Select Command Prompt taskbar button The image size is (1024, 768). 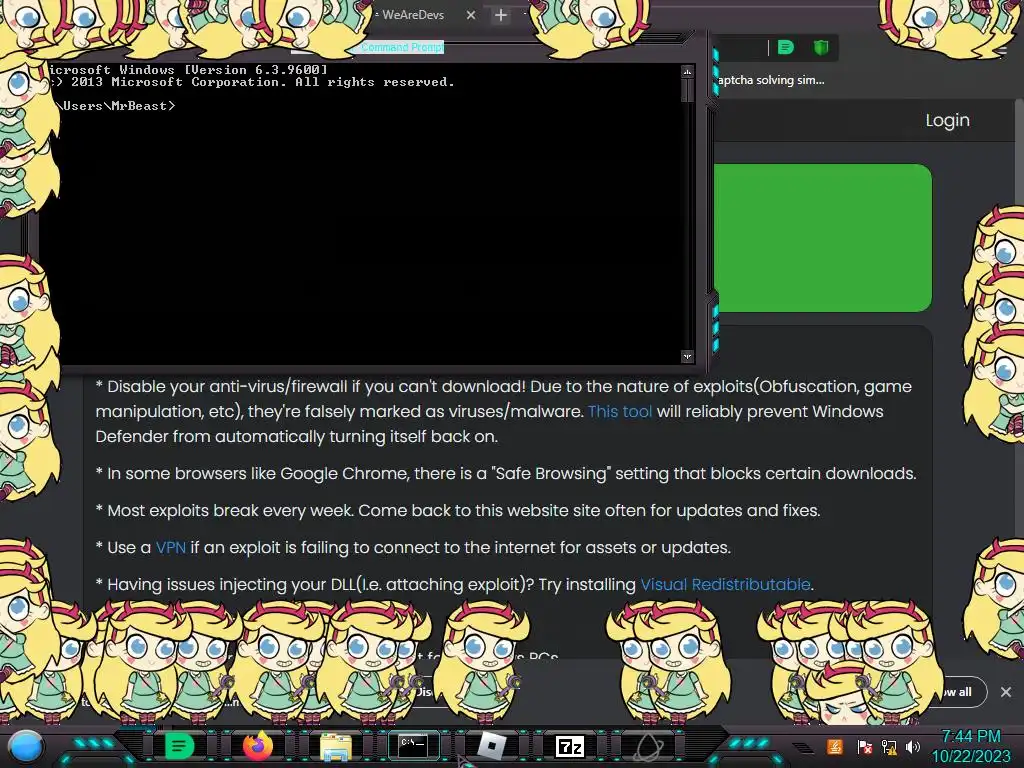tap(413, 746)
